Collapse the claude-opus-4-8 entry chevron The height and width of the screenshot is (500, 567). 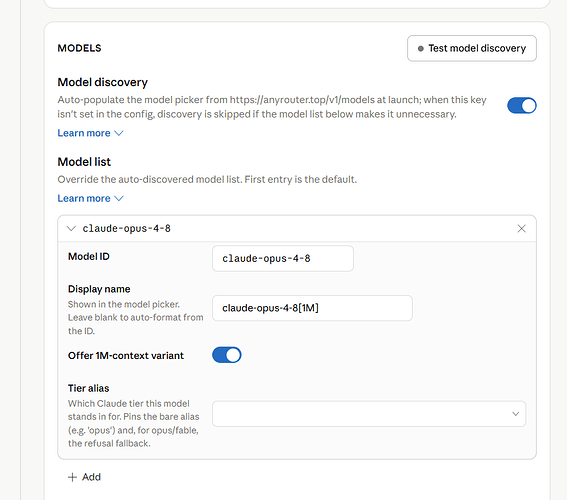(71, 228)
